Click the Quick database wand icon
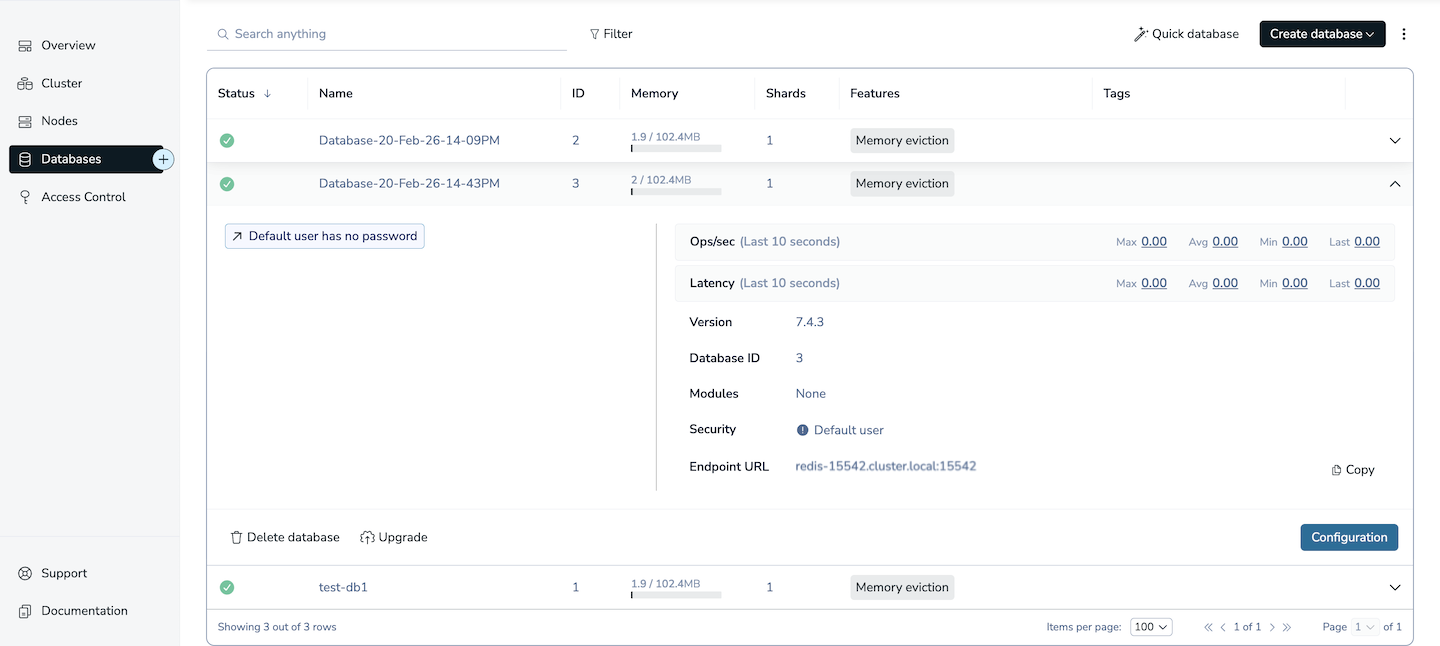This screenshot has height=646, width=1440. click(1140, 33)
